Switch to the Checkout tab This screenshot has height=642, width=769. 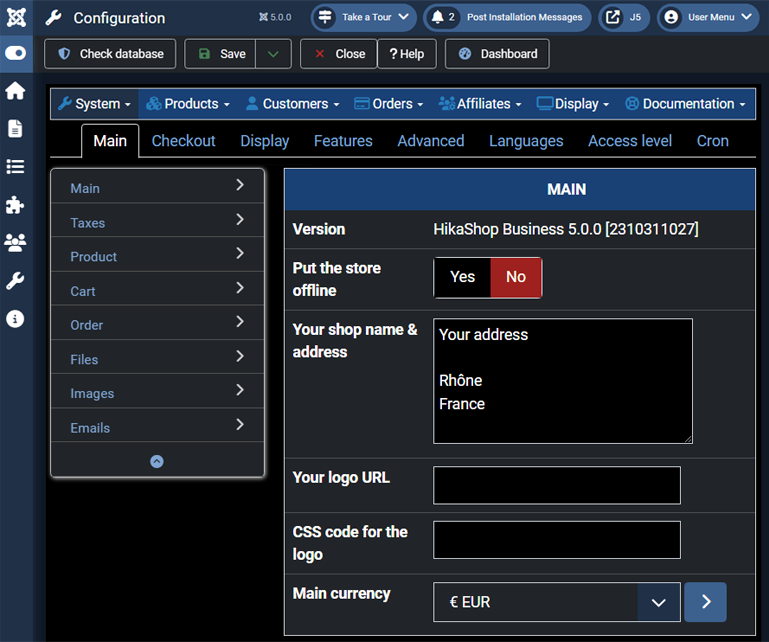pos(183,141)
